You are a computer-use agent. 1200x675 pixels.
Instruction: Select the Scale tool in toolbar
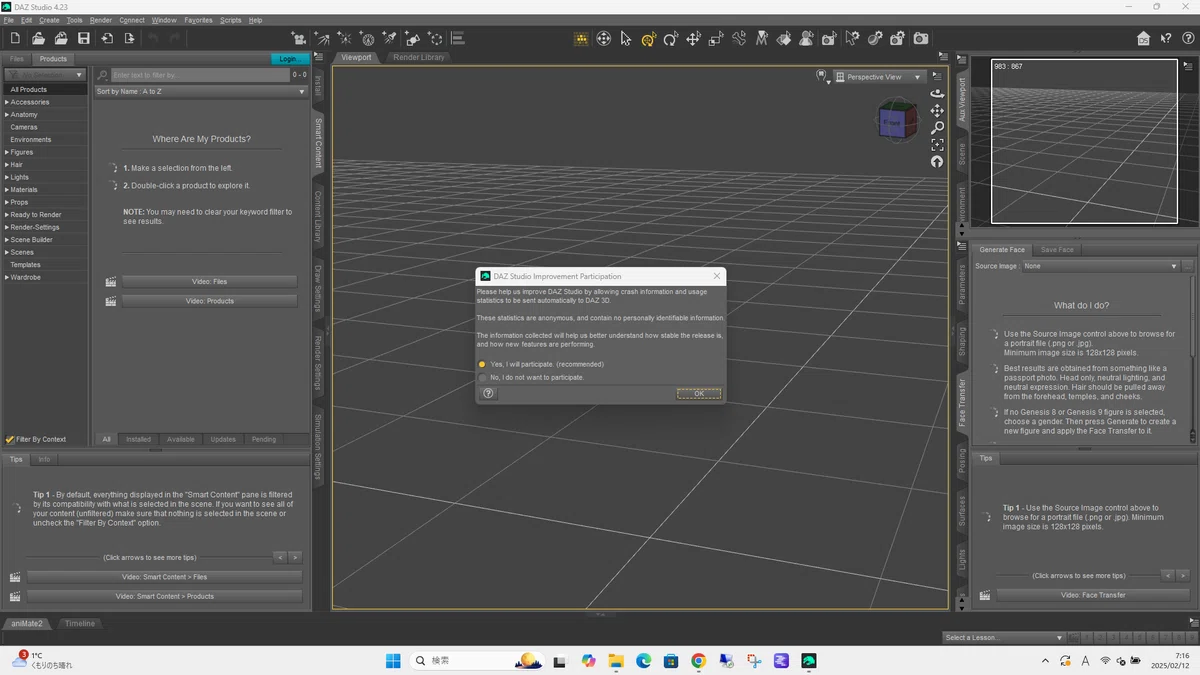[716, 38]
